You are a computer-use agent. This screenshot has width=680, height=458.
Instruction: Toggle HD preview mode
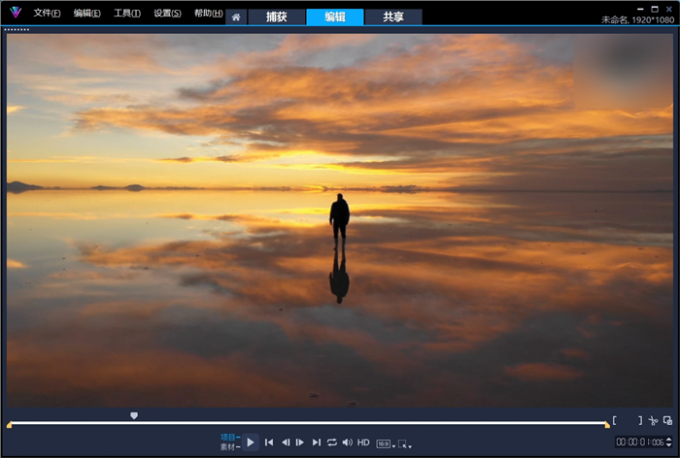point(364,442)
